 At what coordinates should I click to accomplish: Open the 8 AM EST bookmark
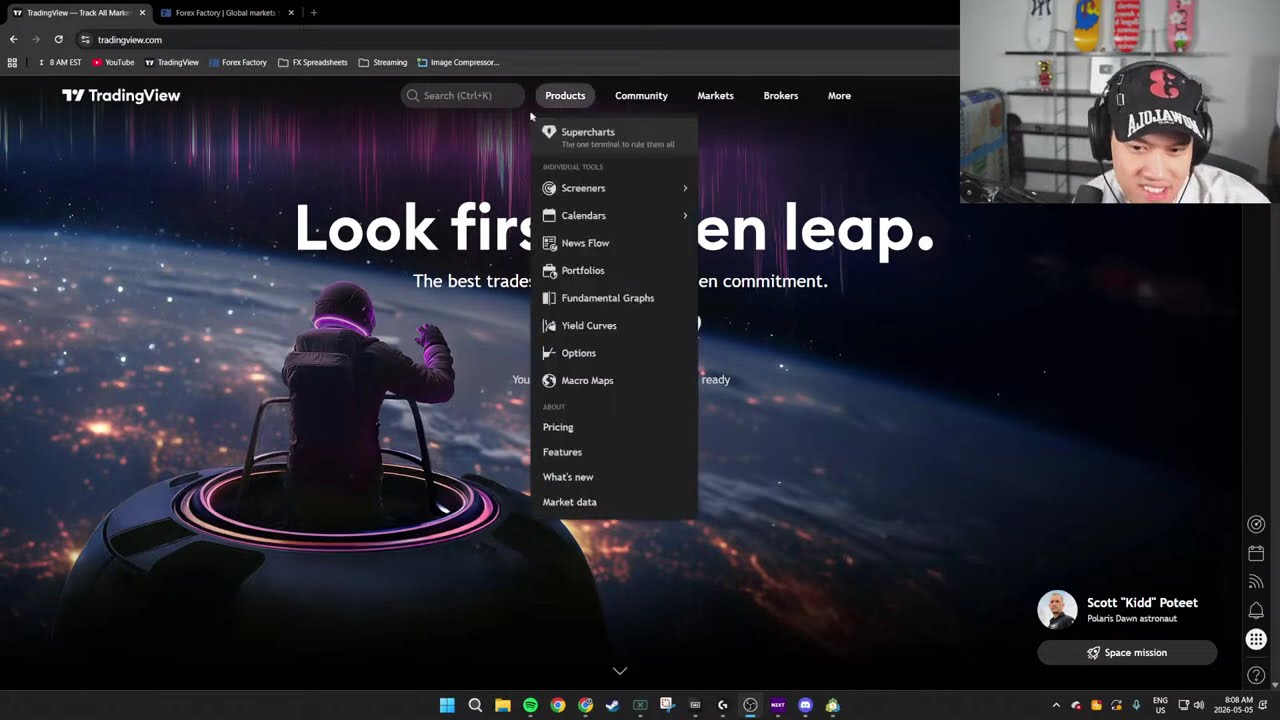pyautogui.click(x=59, y=62)
